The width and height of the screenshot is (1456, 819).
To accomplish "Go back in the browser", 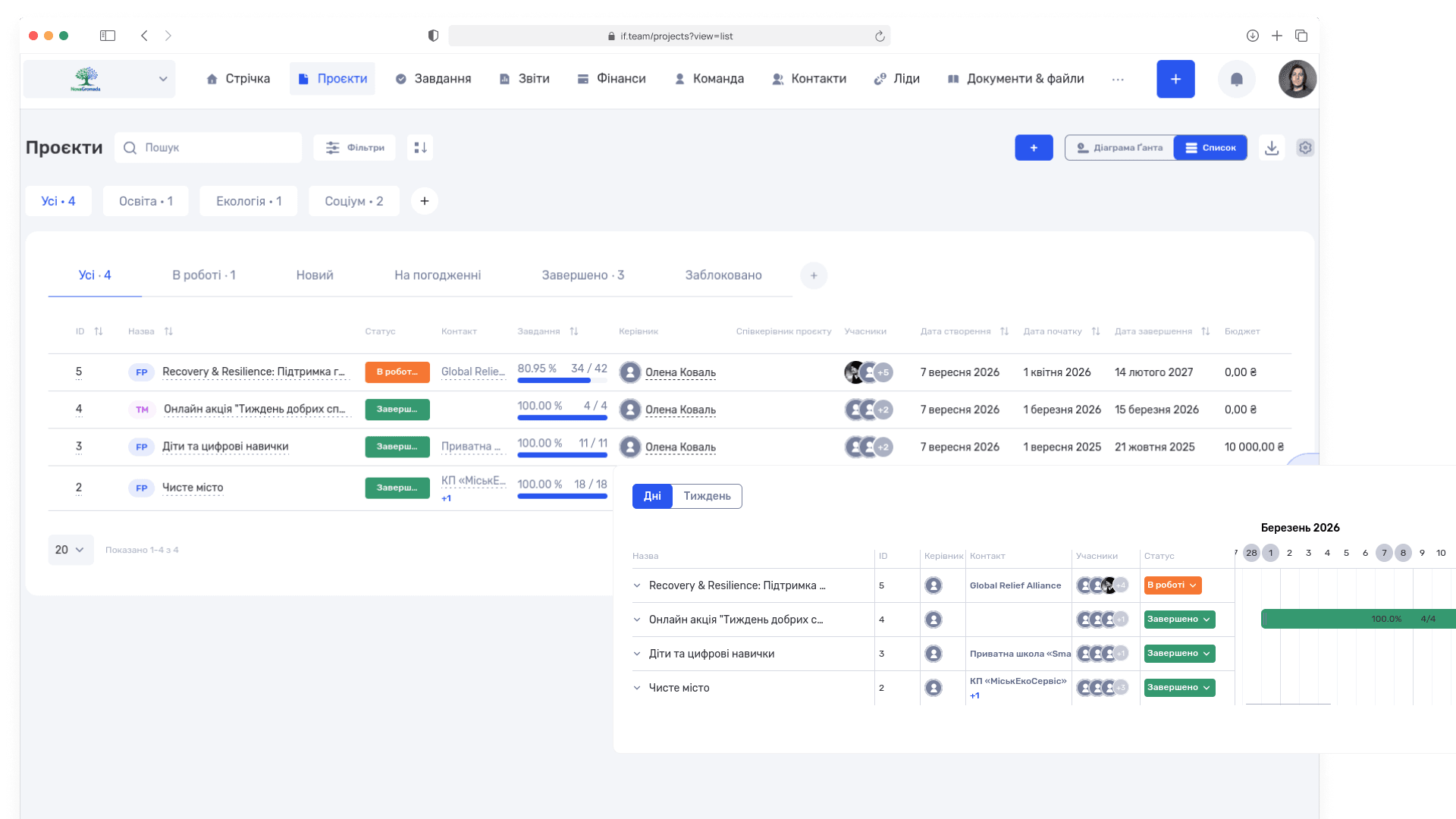I will pos(144,36).
